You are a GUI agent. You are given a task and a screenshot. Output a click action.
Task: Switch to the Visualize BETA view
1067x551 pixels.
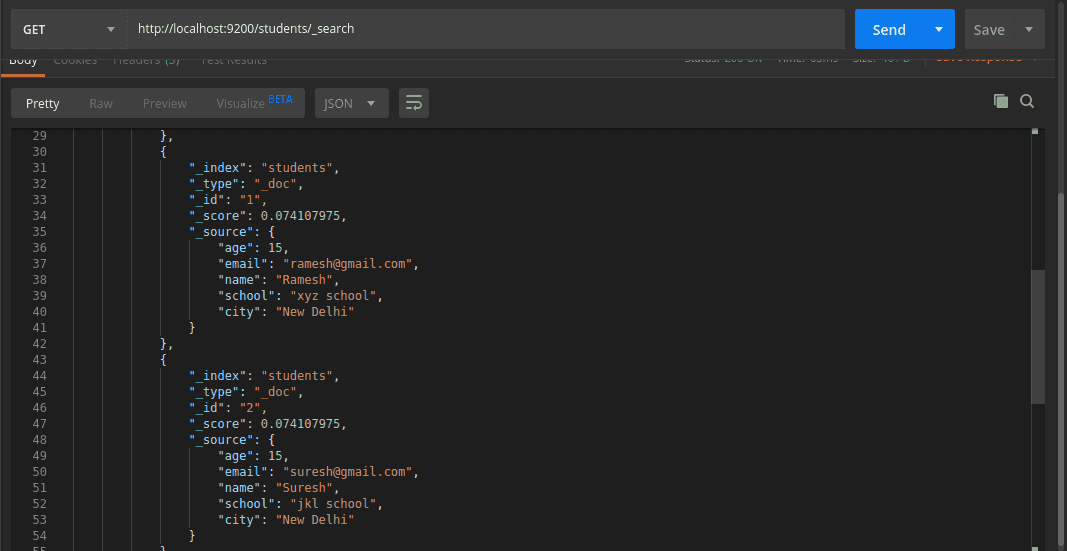click(254, 103)
